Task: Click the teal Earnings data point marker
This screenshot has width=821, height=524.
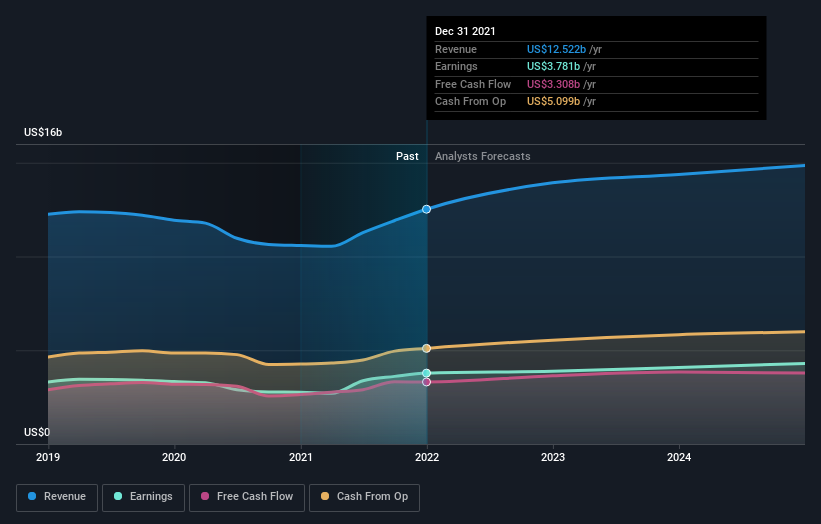Action: (427, 373)
